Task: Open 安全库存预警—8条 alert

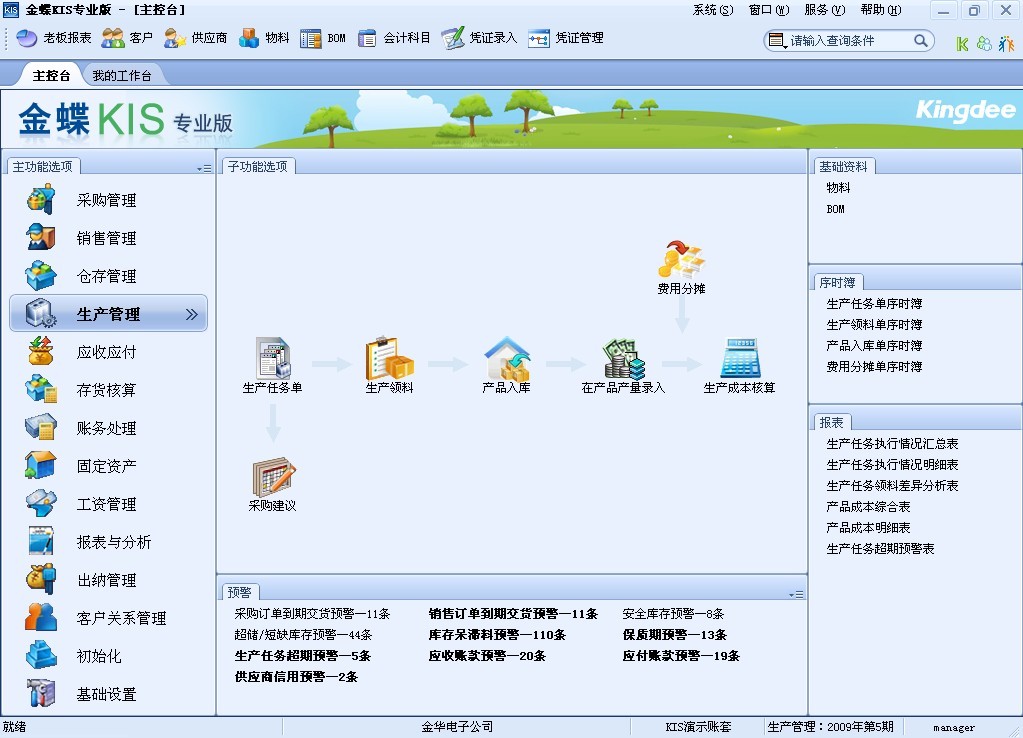Action: pos(673,613)
